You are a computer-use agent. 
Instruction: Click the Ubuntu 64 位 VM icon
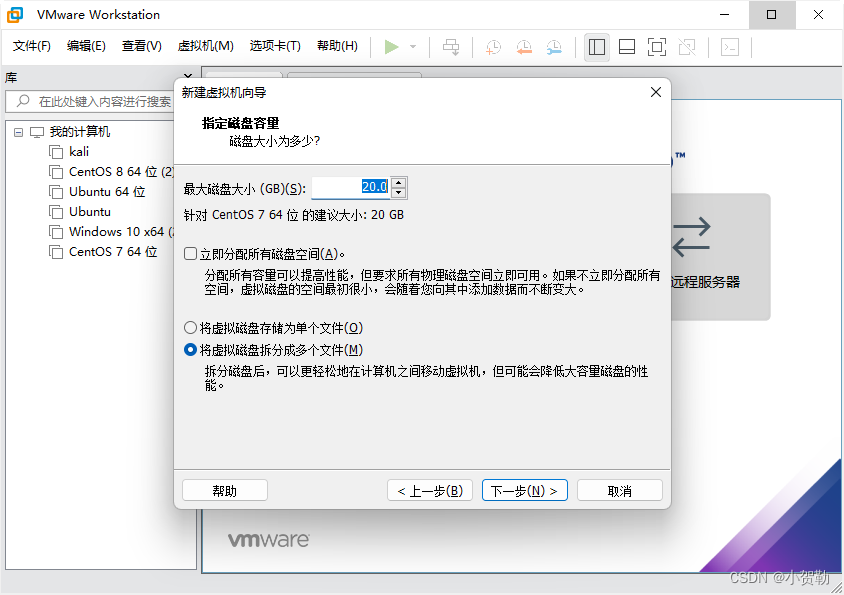tap(56, 192)
